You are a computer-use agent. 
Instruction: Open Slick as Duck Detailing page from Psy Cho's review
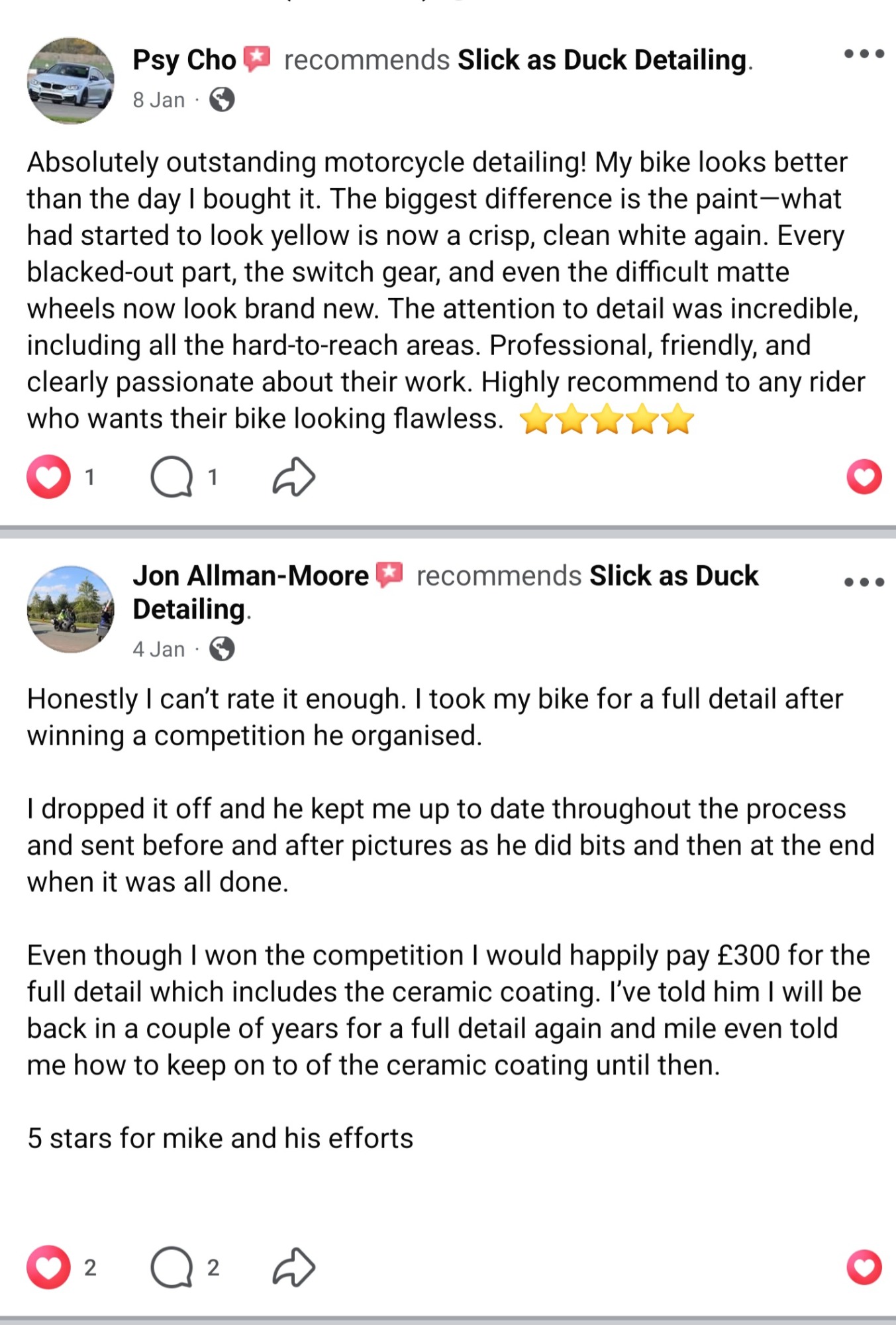tap(603, 60)
